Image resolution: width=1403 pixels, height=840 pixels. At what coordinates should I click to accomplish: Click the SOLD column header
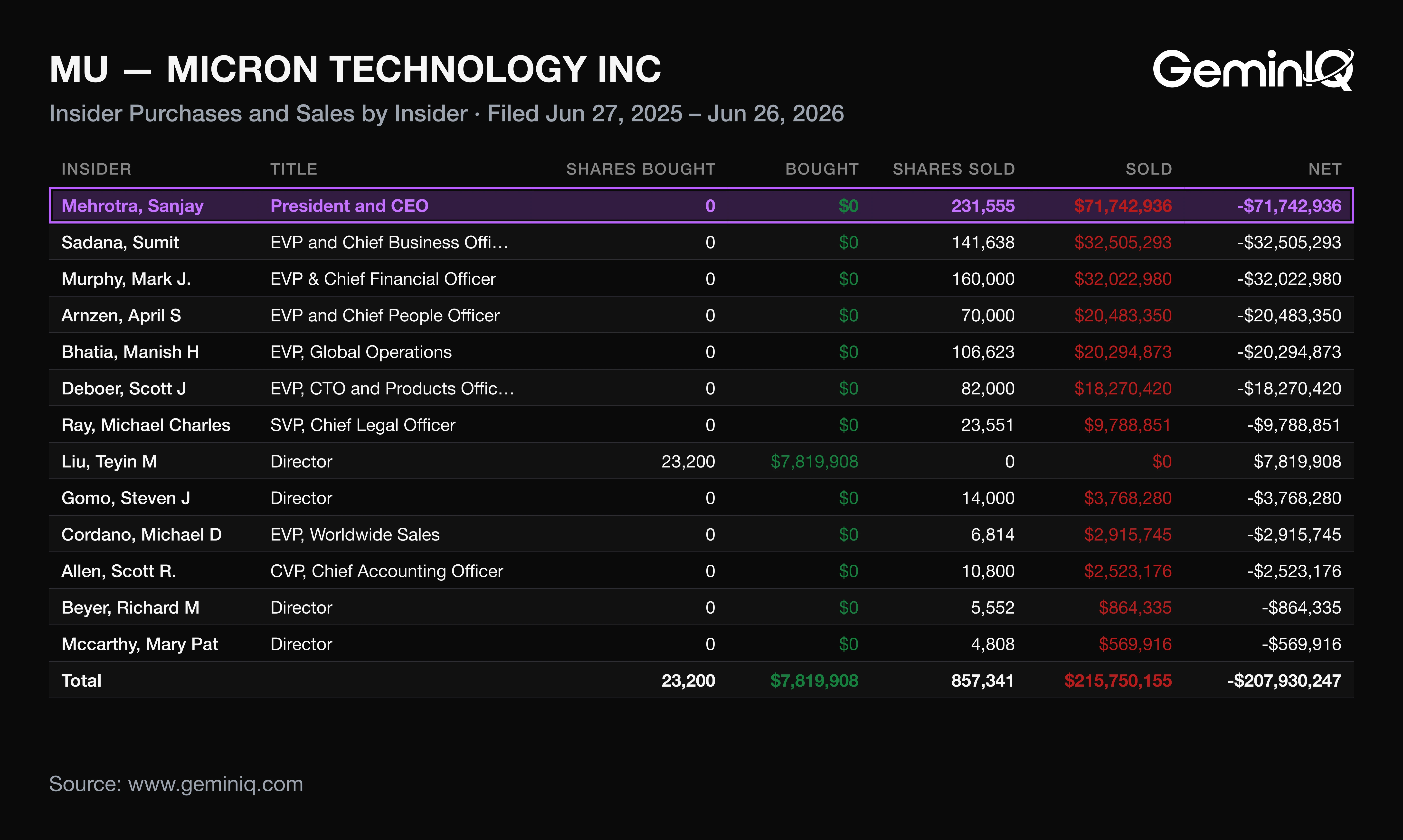click(1148, 169)
